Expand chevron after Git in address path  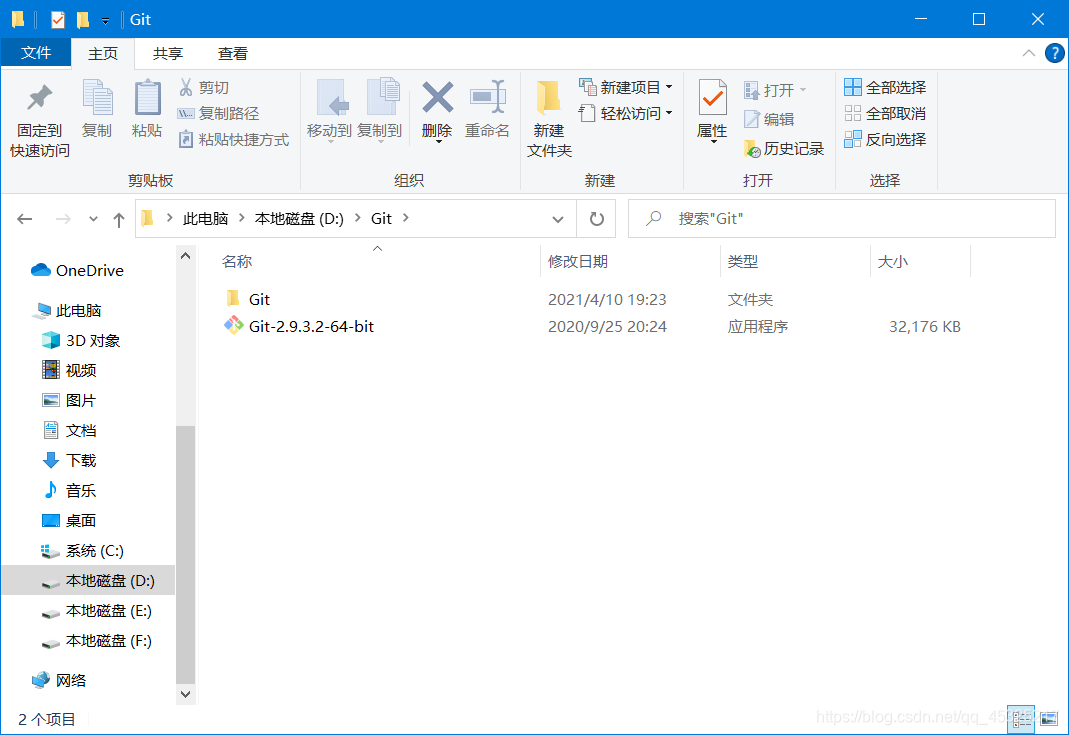click(x=406, y=218)
